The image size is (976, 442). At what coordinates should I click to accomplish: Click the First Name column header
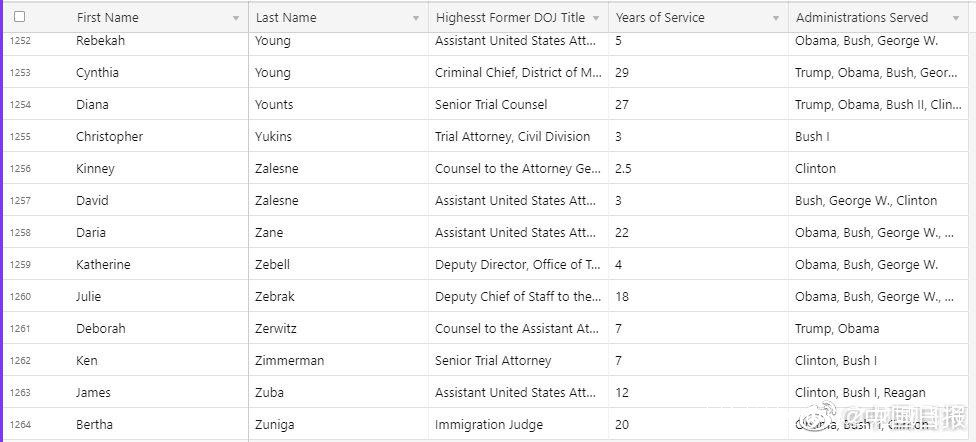[107, 17]
